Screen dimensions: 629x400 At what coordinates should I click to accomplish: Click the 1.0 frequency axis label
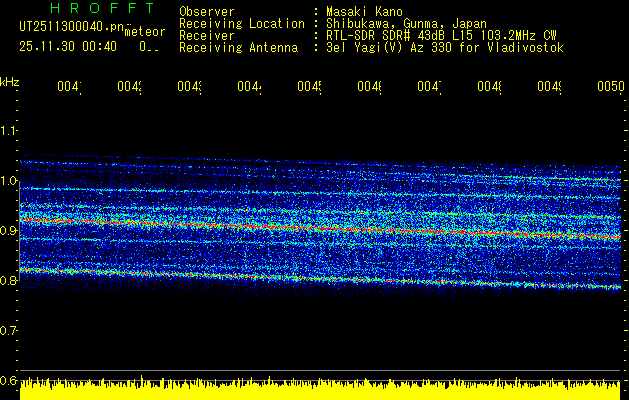coord(8,181)
